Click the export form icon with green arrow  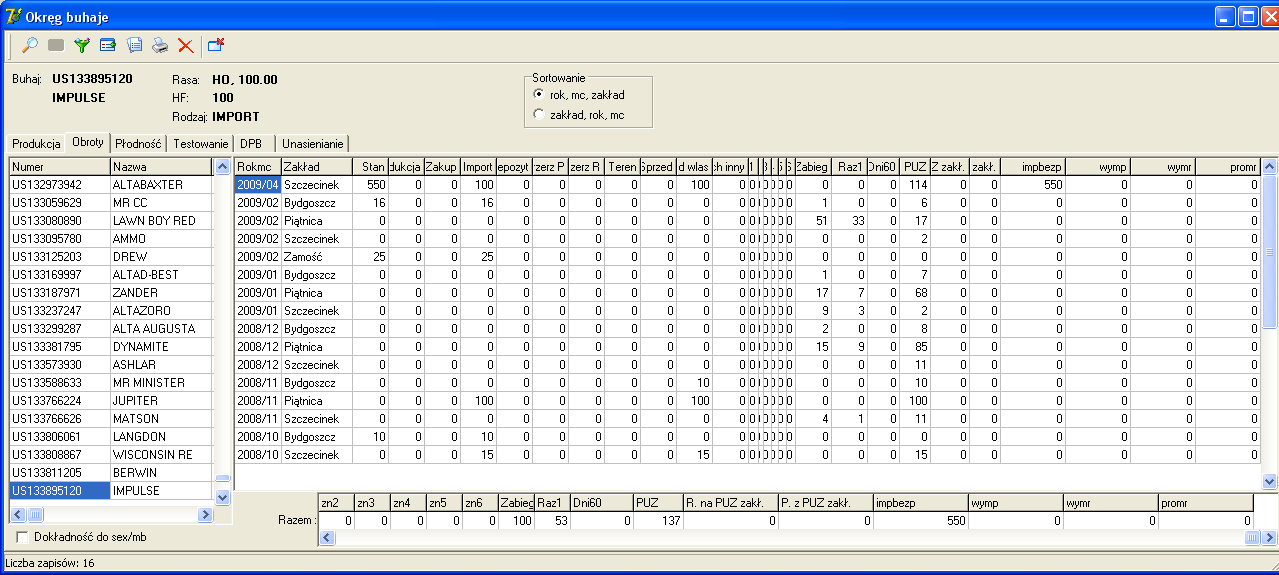[x=108, y=45]
